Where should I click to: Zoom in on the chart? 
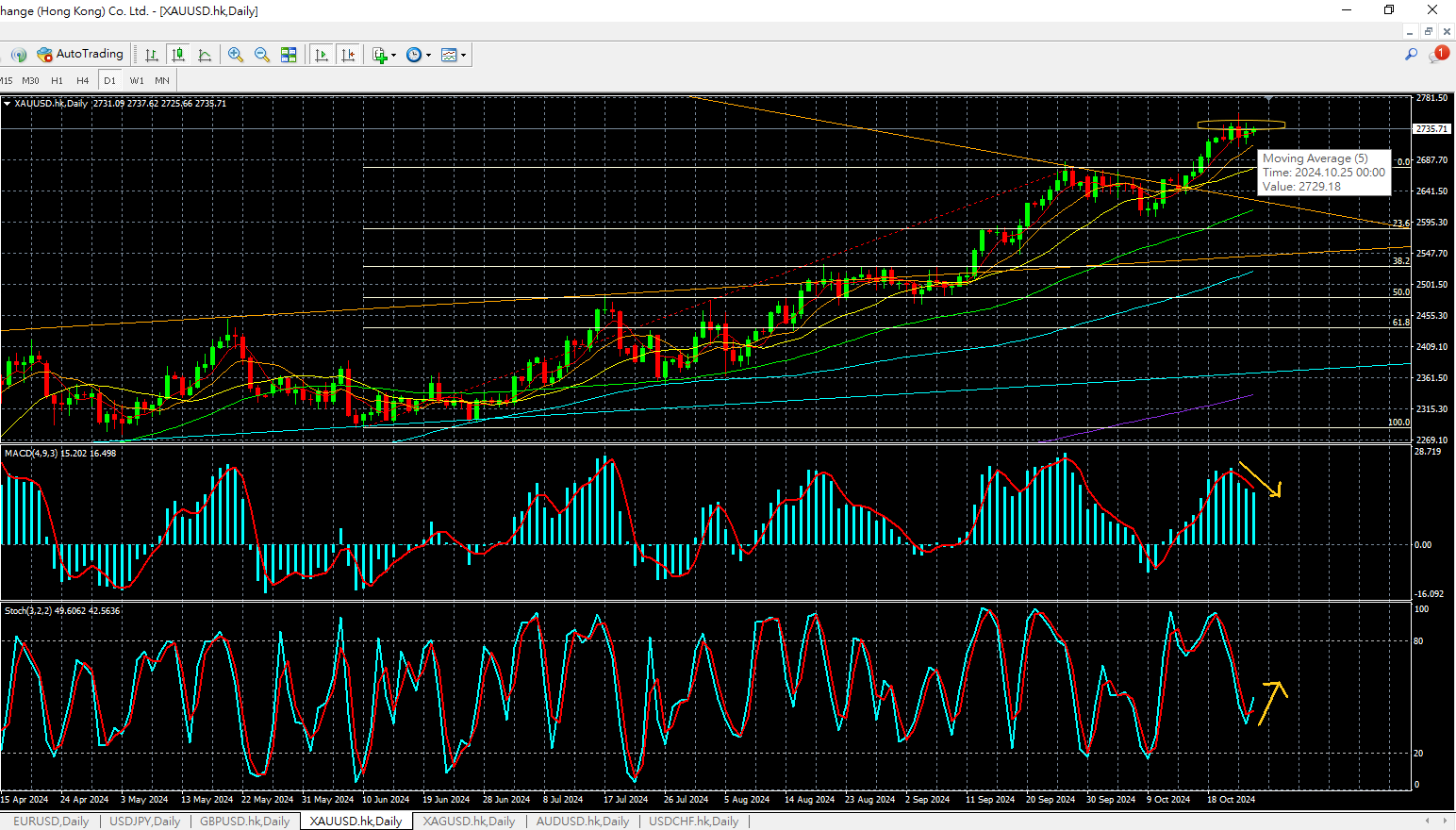236,55
